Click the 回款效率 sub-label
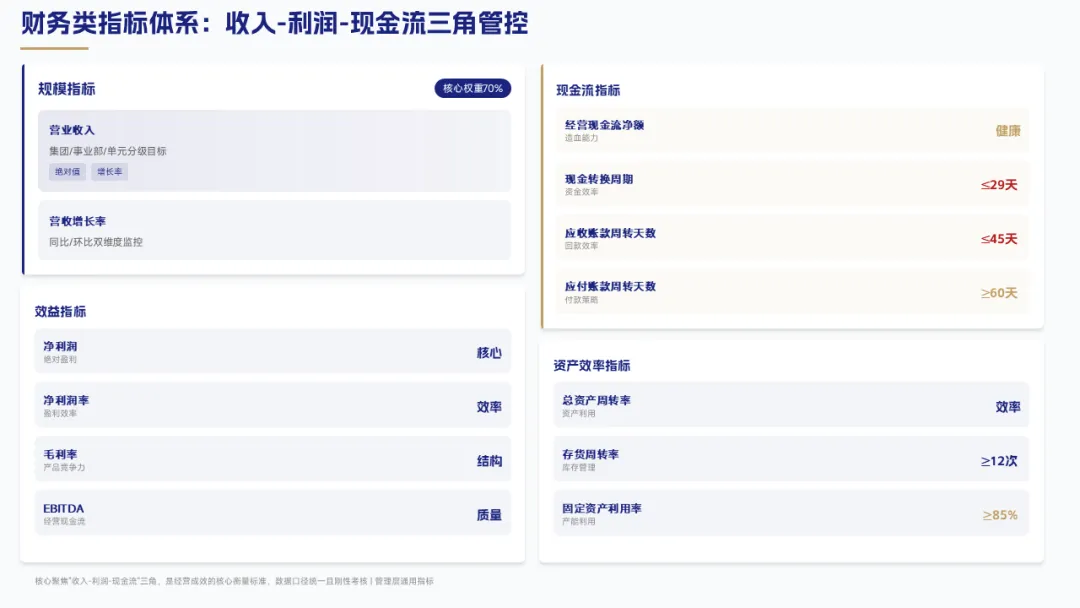Image resolution: width=1080 pixels, height=608 pixels. coord(581,246)
